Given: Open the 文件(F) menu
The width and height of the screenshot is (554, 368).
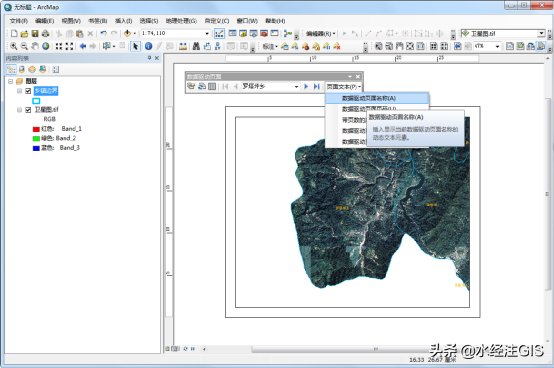Looking at the screenshot, I should point(19,21).
